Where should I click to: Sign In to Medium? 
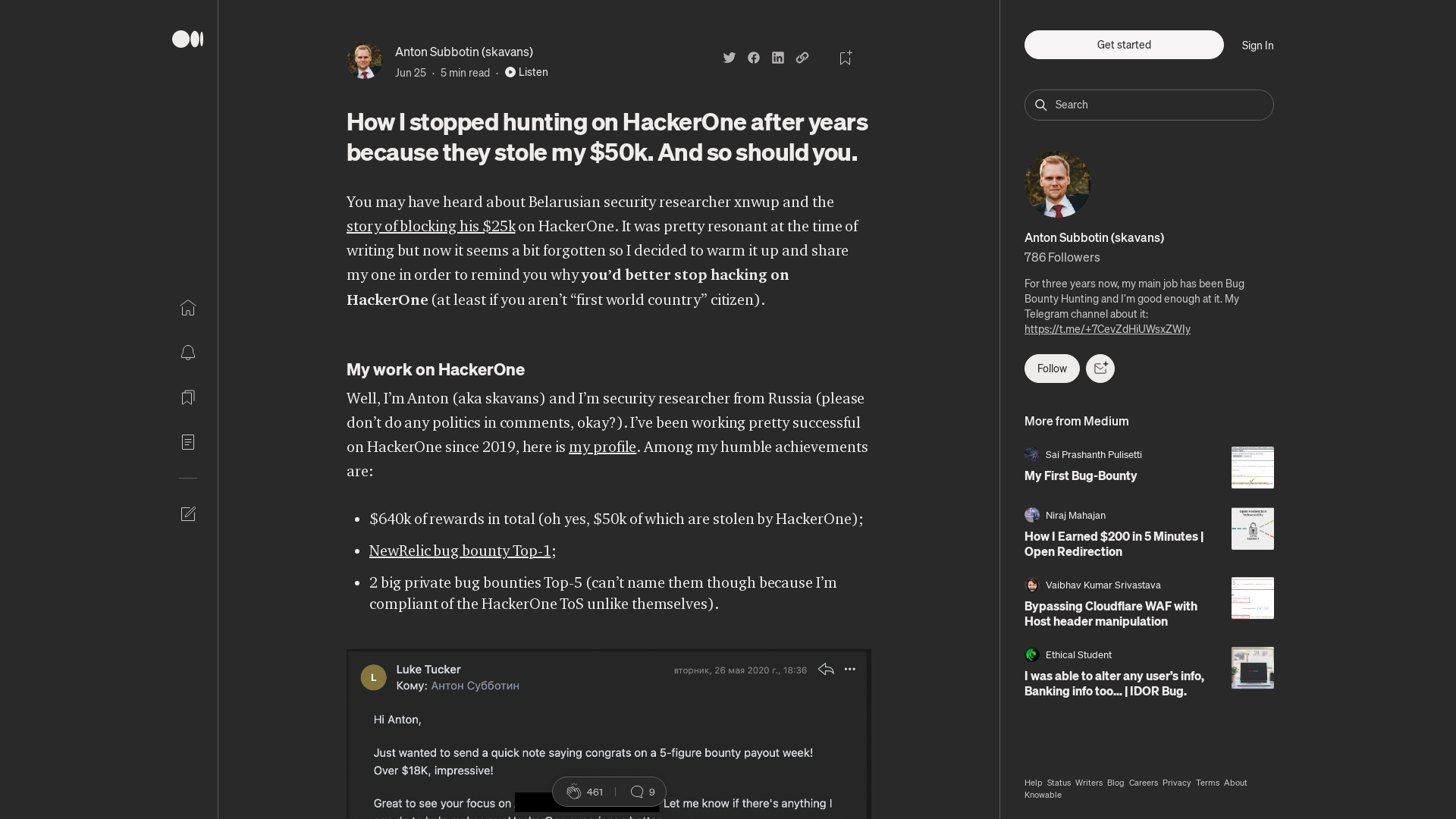pos(1257,45)
